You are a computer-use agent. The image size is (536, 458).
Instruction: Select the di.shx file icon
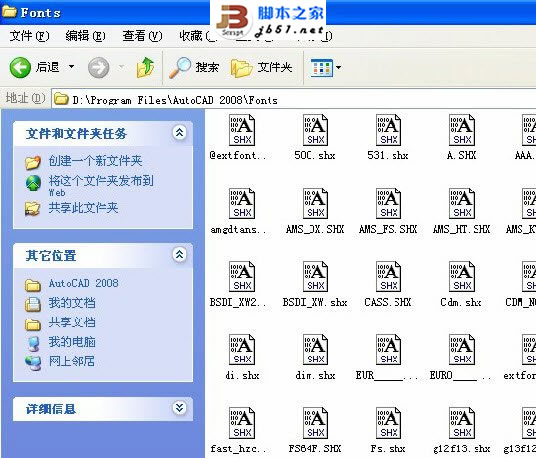242,350
